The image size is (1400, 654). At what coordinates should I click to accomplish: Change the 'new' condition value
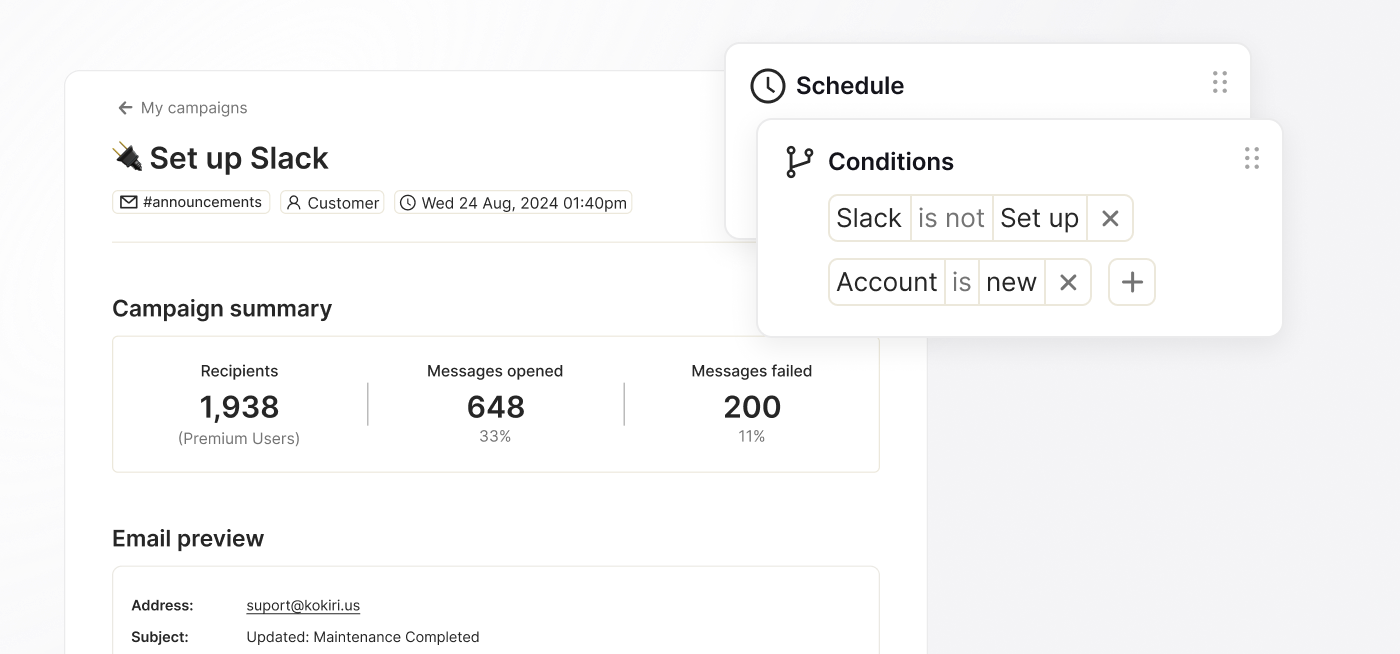[1011, 282]
